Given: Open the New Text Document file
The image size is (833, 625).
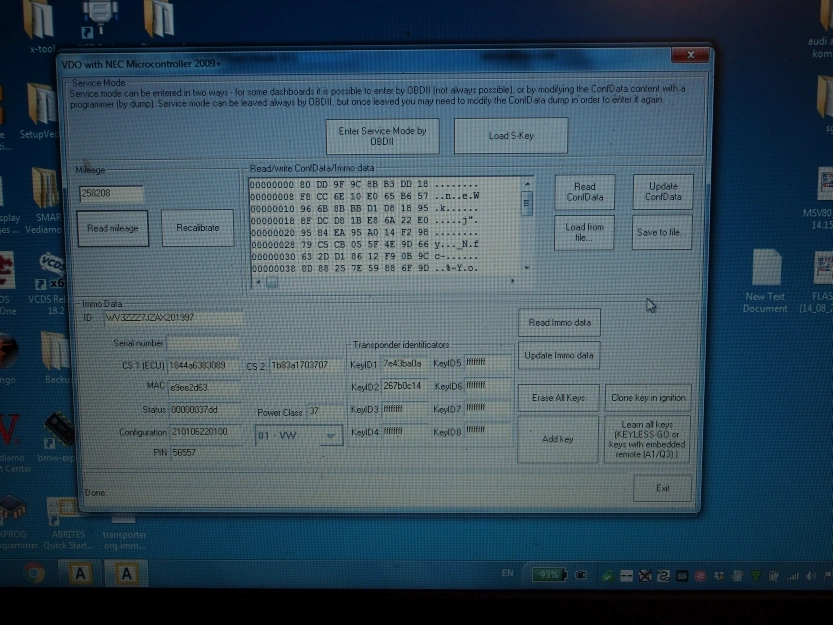Looking at the screenshot, I should 765,279.
